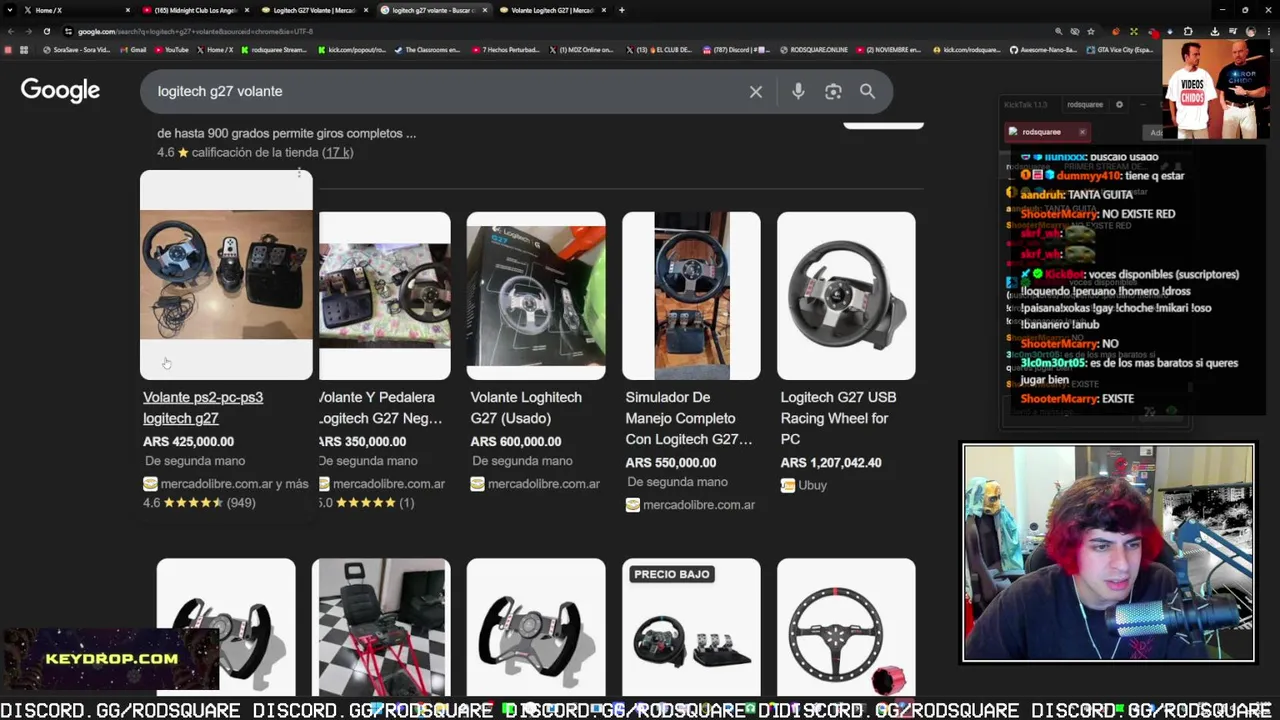The image size is (1280, 720).
Task: Submit search with magnifying glass icon
Action: point(867,92)
